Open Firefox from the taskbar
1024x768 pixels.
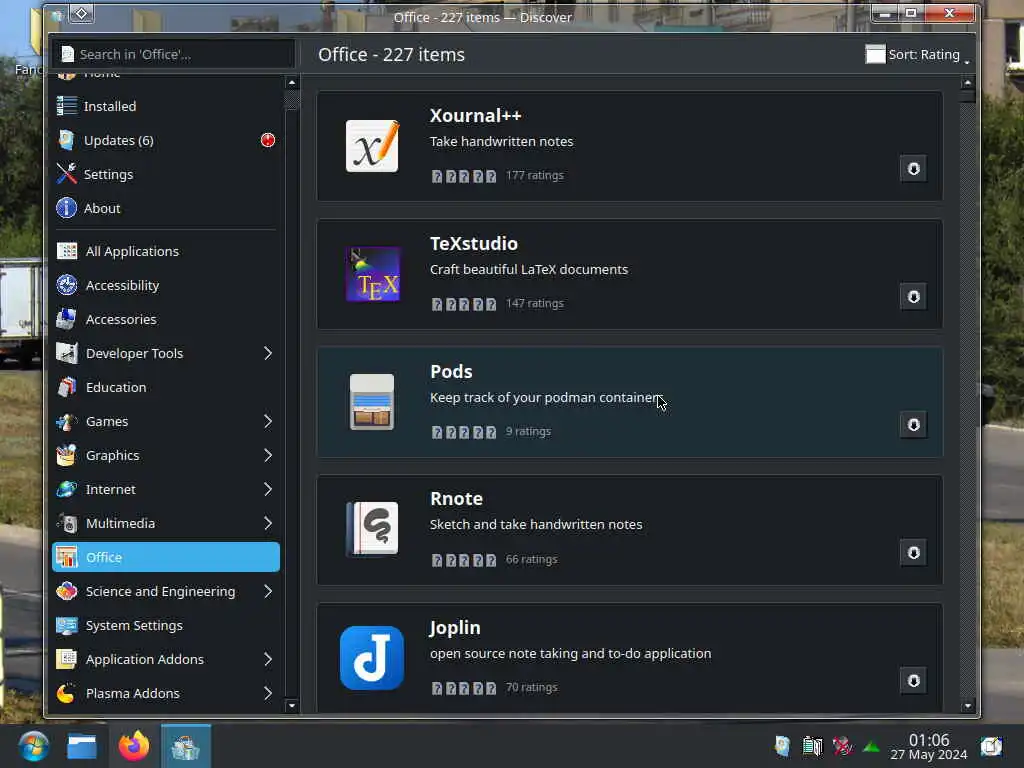(x=134, y=746)
